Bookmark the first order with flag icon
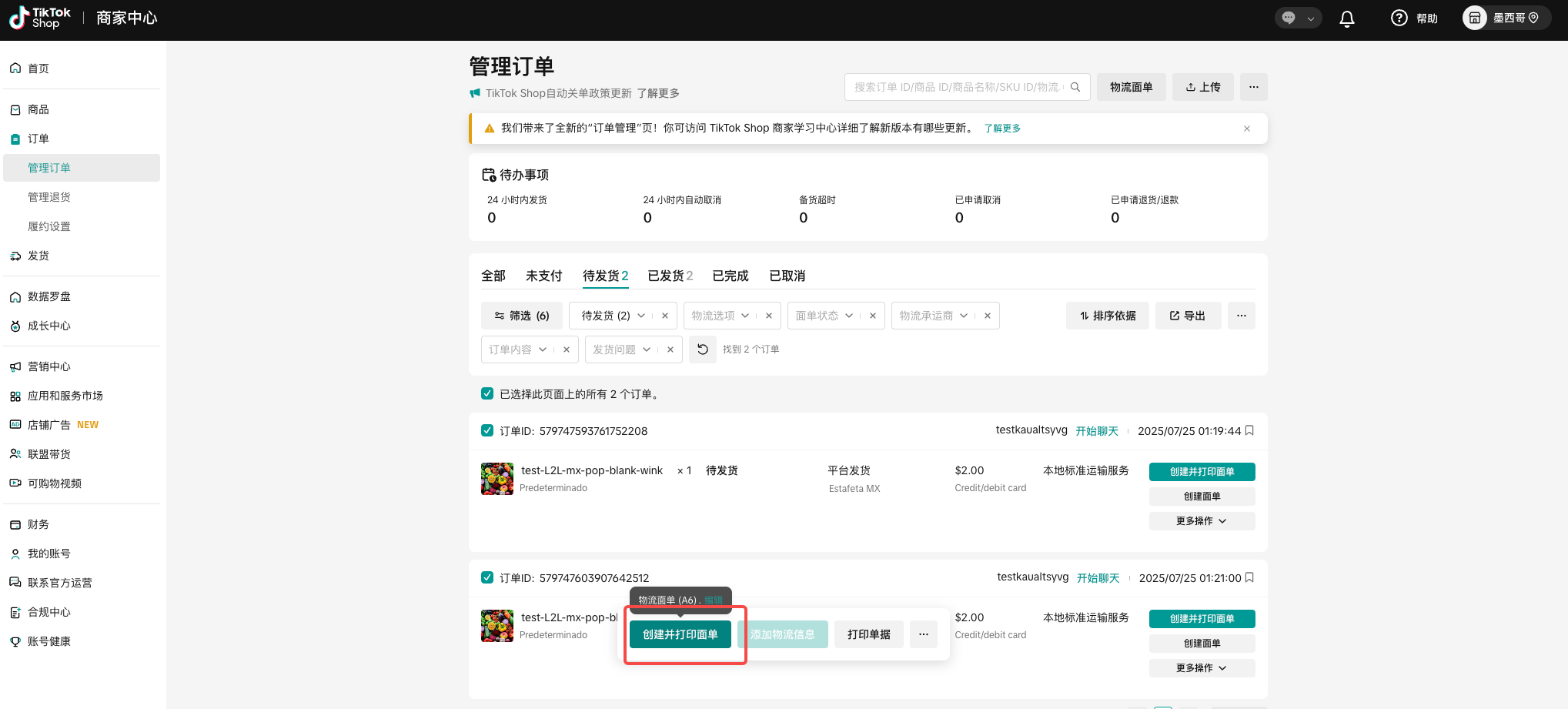Screen dimensions: 1568x709 1249,430
